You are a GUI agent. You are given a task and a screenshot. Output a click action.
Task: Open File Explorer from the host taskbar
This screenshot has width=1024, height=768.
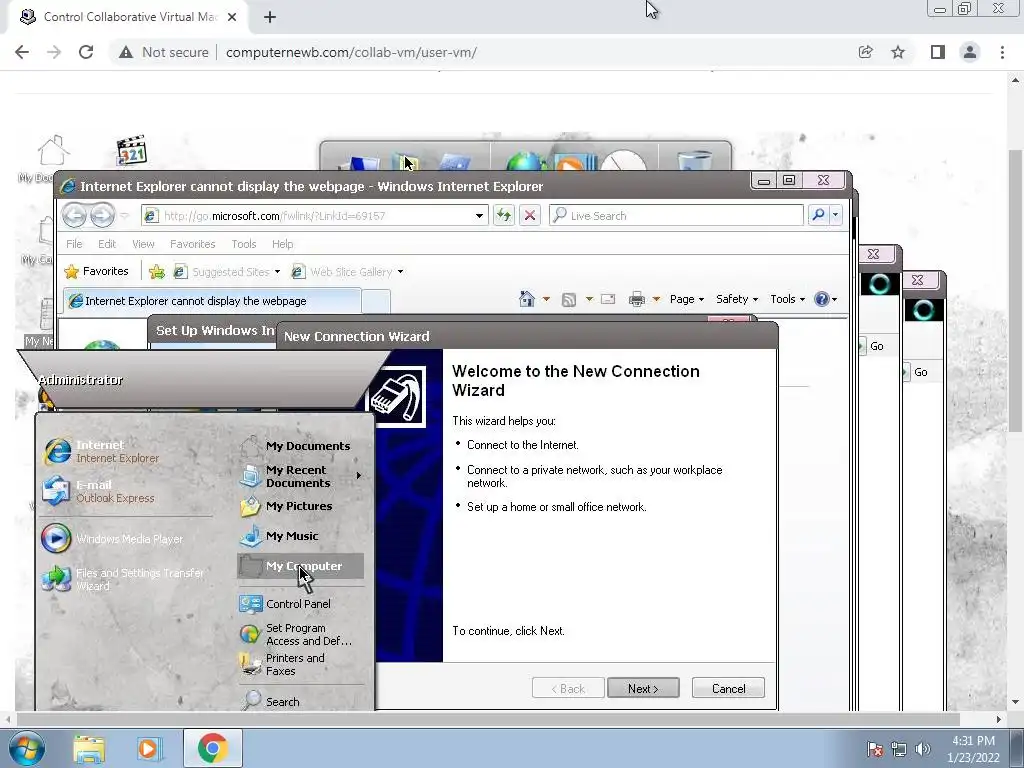(x=89, y=748)
